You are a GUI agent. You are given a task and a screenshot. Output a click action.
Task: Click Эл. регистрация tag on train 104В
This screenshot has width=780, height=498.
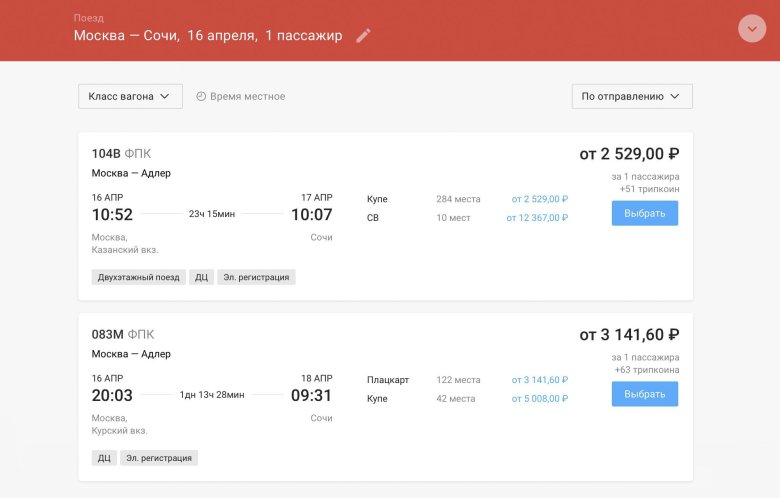coord(256,277)
